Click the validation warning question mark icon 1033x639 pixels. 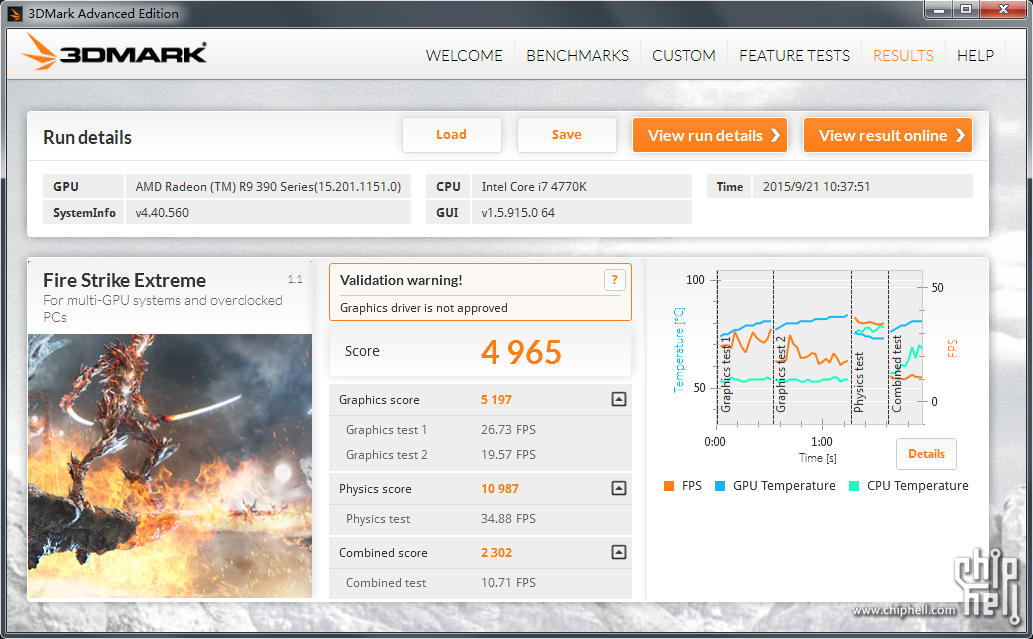point(614,280)
